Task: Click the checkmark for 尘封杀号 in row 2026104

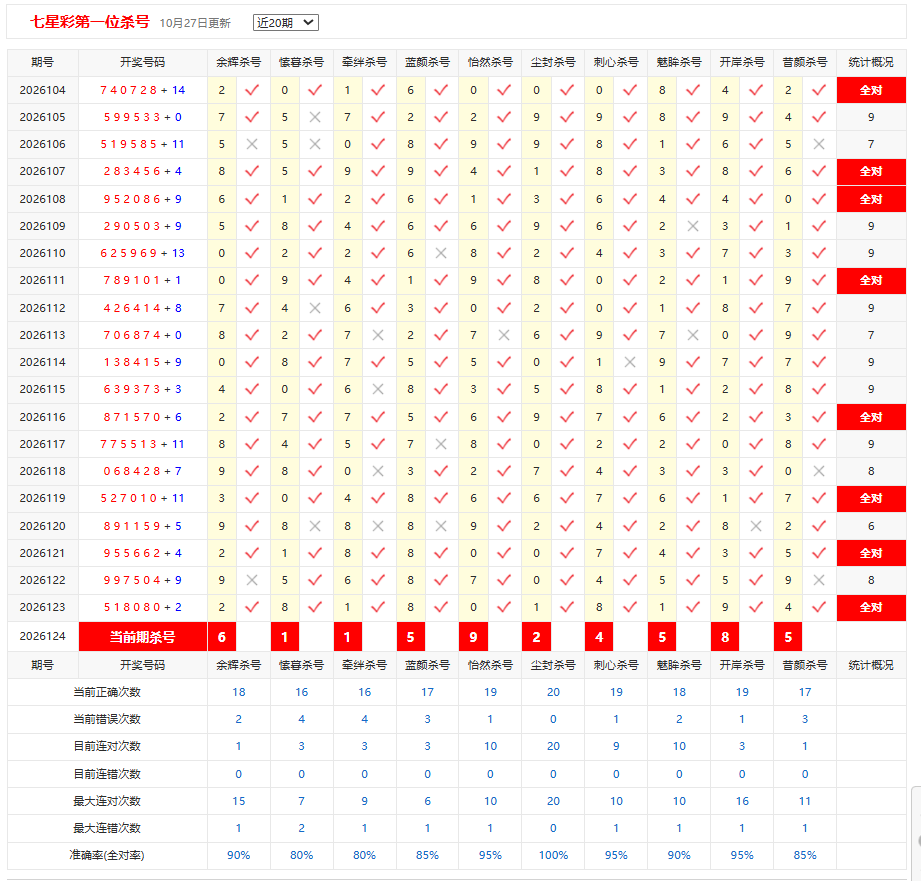Action: coord(567,90)
